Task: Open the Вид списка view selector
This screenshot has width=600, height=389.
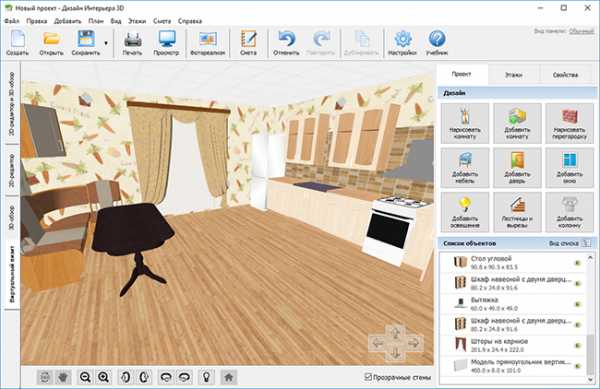Action: 569,243
